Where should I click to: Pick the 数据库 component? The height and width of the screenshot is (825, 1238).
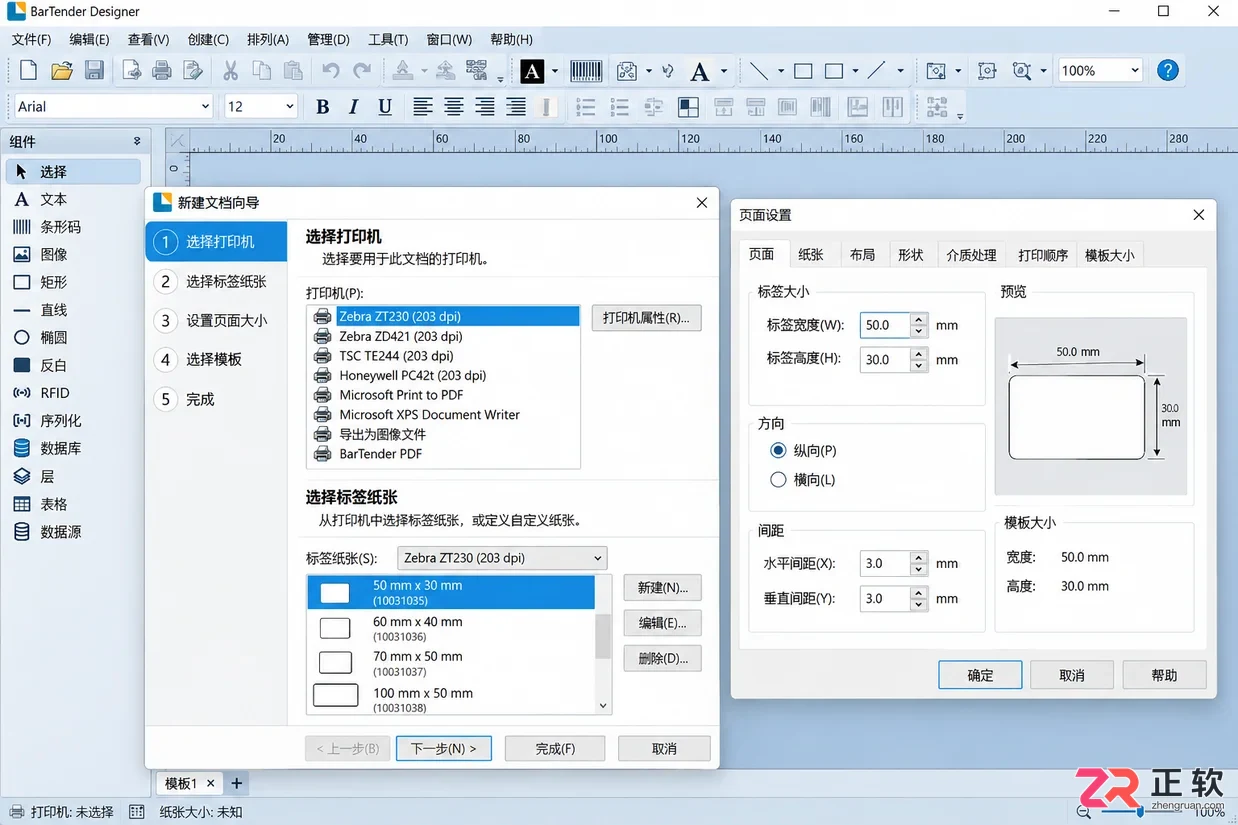click(73, 449)
